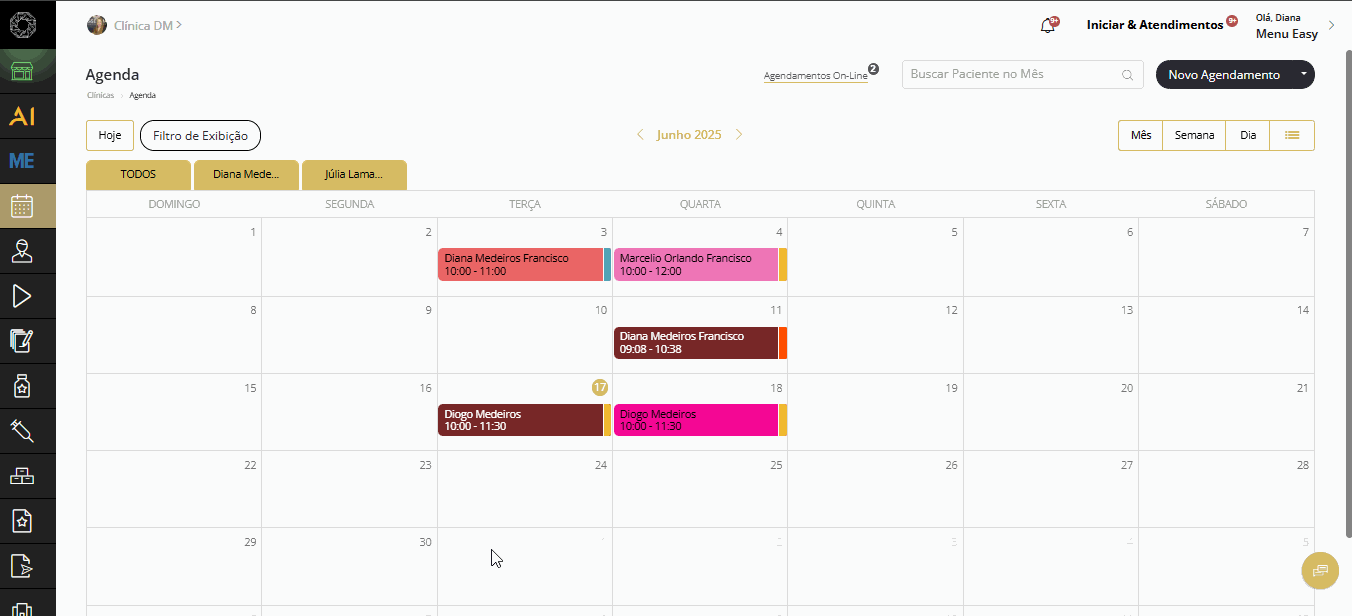Click search magnifier in patient search
Image resolution: width=1352 pixels, height=616 pixels.
(x=1128, y=75)
